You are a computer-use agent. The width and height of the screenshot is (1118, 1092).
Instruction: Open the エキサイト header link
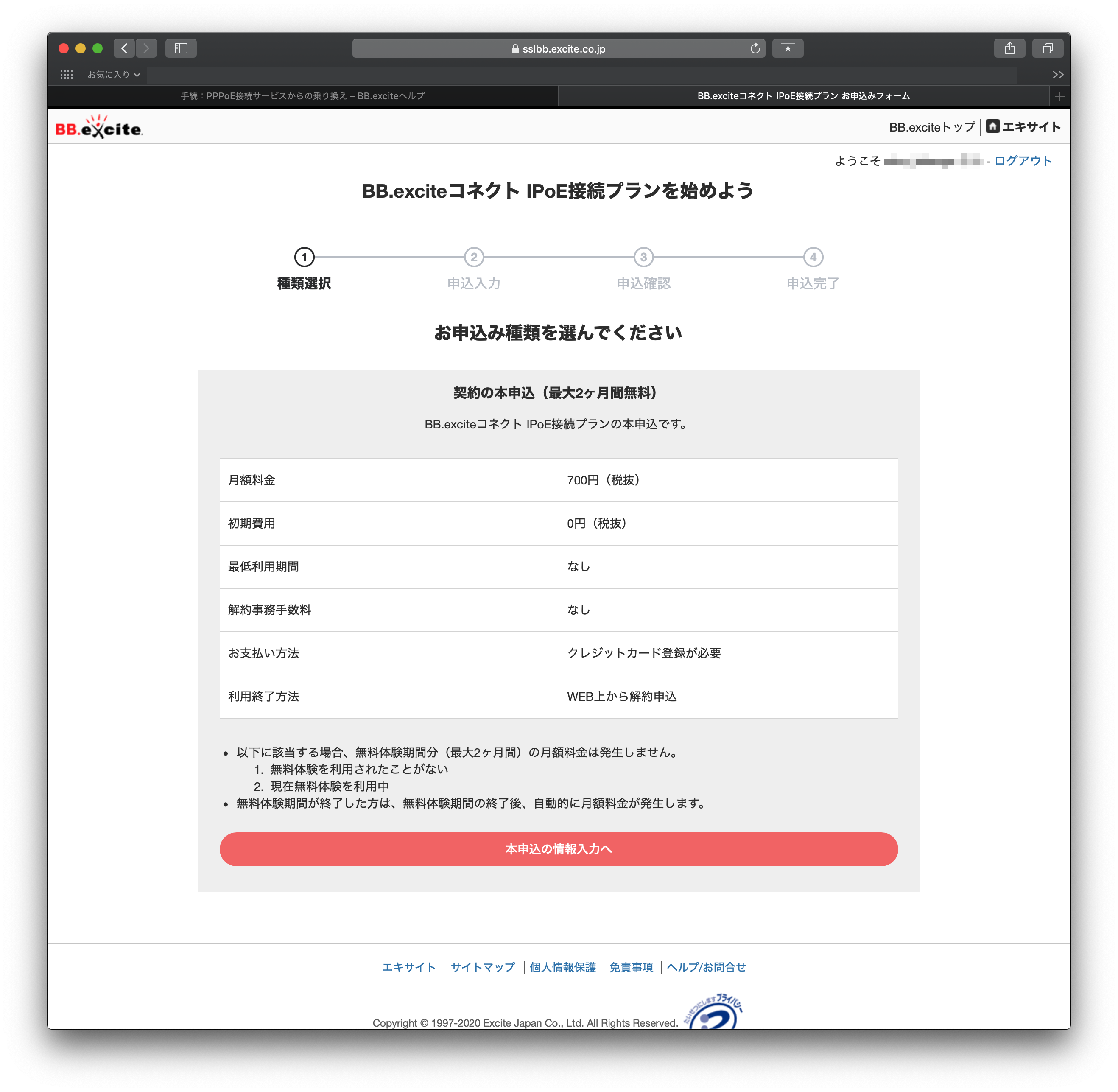click(1031, 127)
